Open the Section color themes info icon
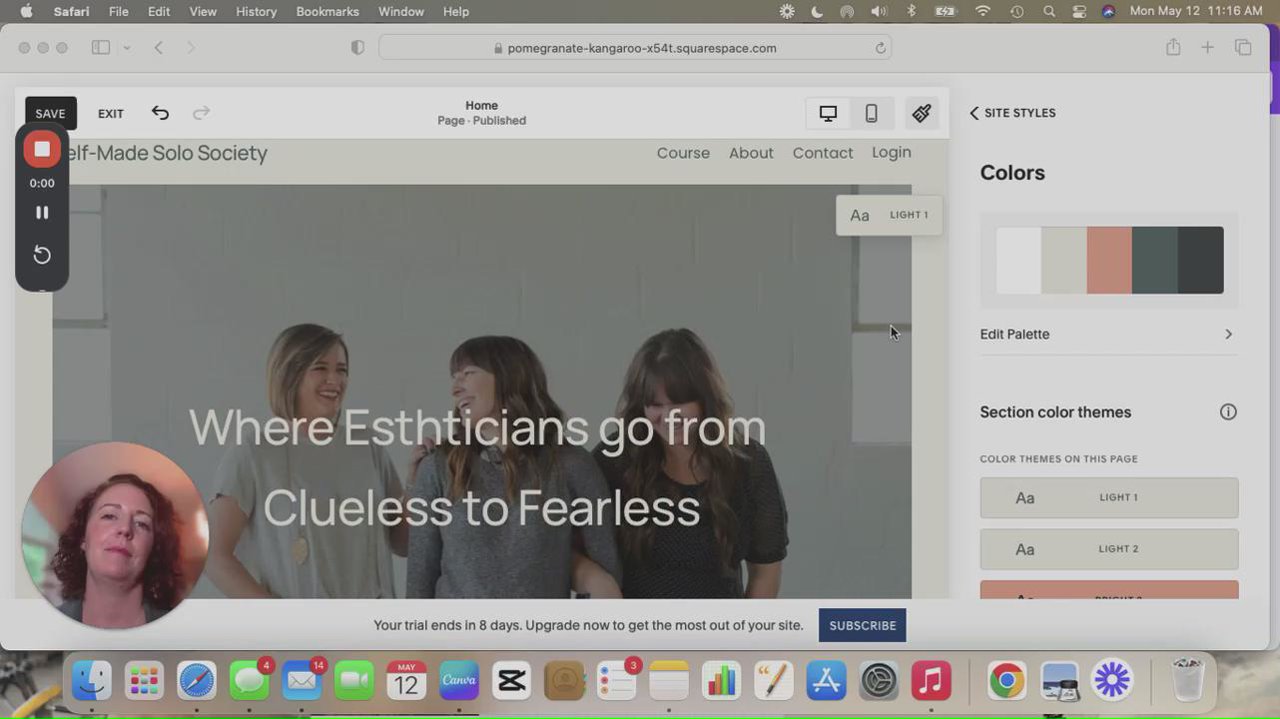Image resolution: width=1280 pixels, height=719 pixels. 1228,412
